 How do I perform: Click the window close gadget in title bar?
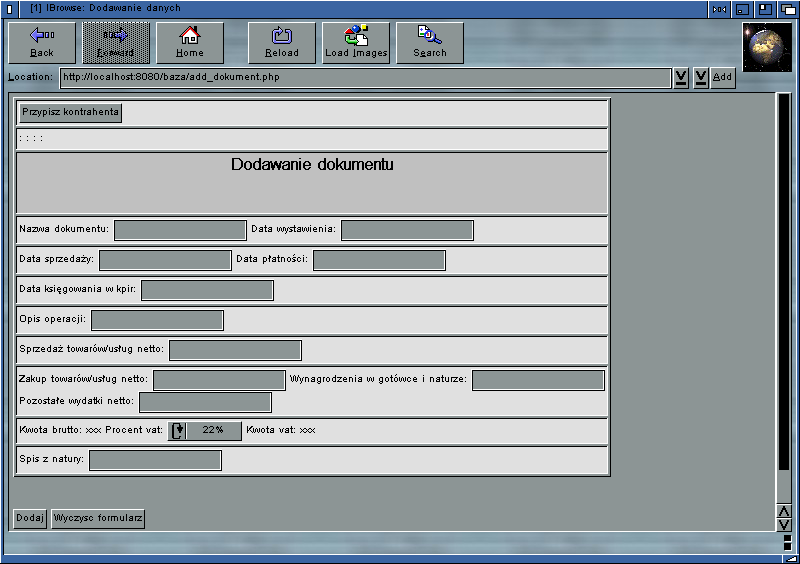click(9, 9)
